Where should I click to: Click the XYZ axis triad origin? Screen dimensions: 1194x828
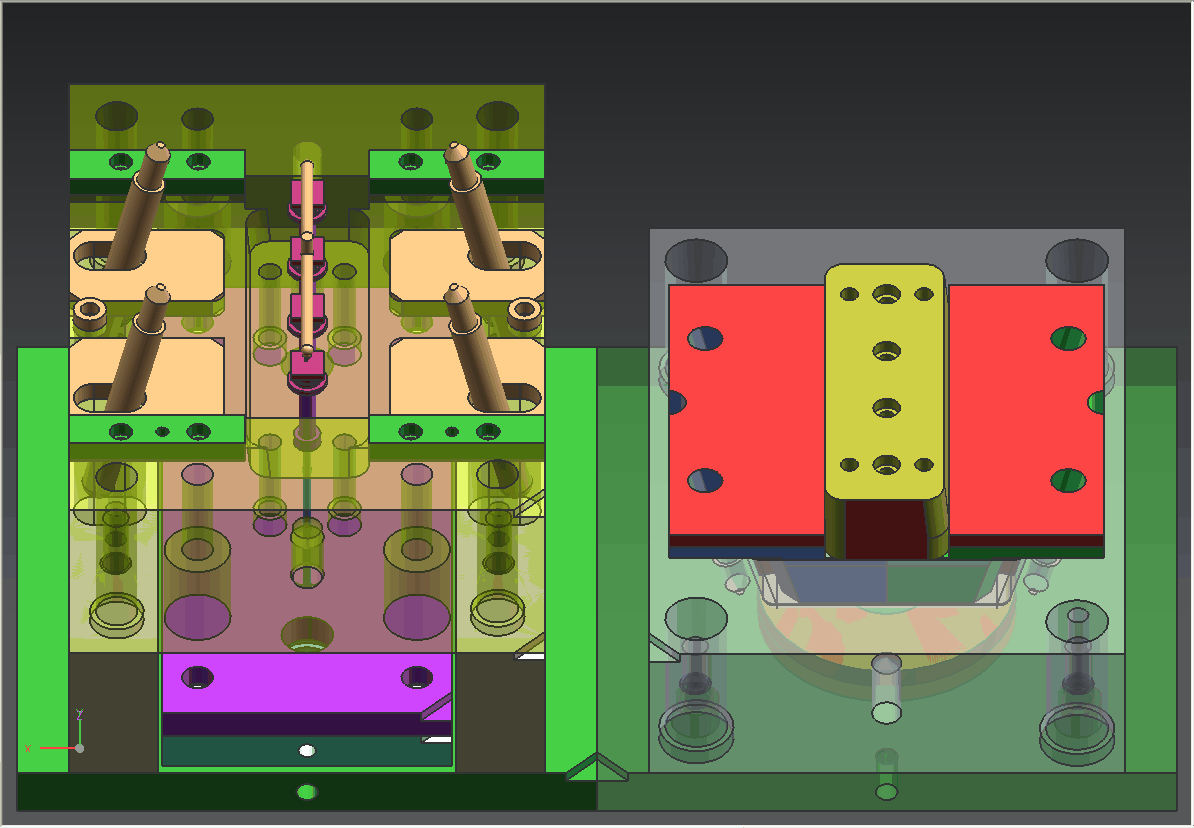[79, 748]
